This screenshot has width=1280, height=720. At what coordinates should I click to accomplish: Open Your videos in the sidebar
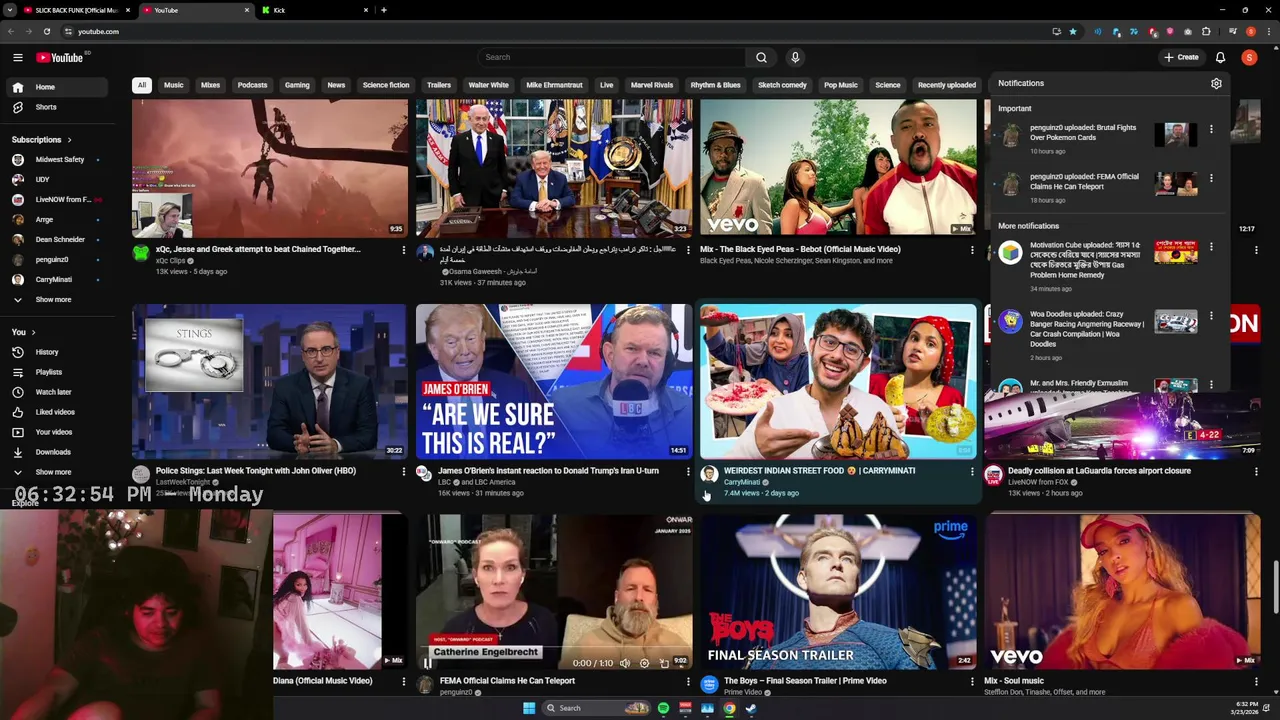pos(58,432)
